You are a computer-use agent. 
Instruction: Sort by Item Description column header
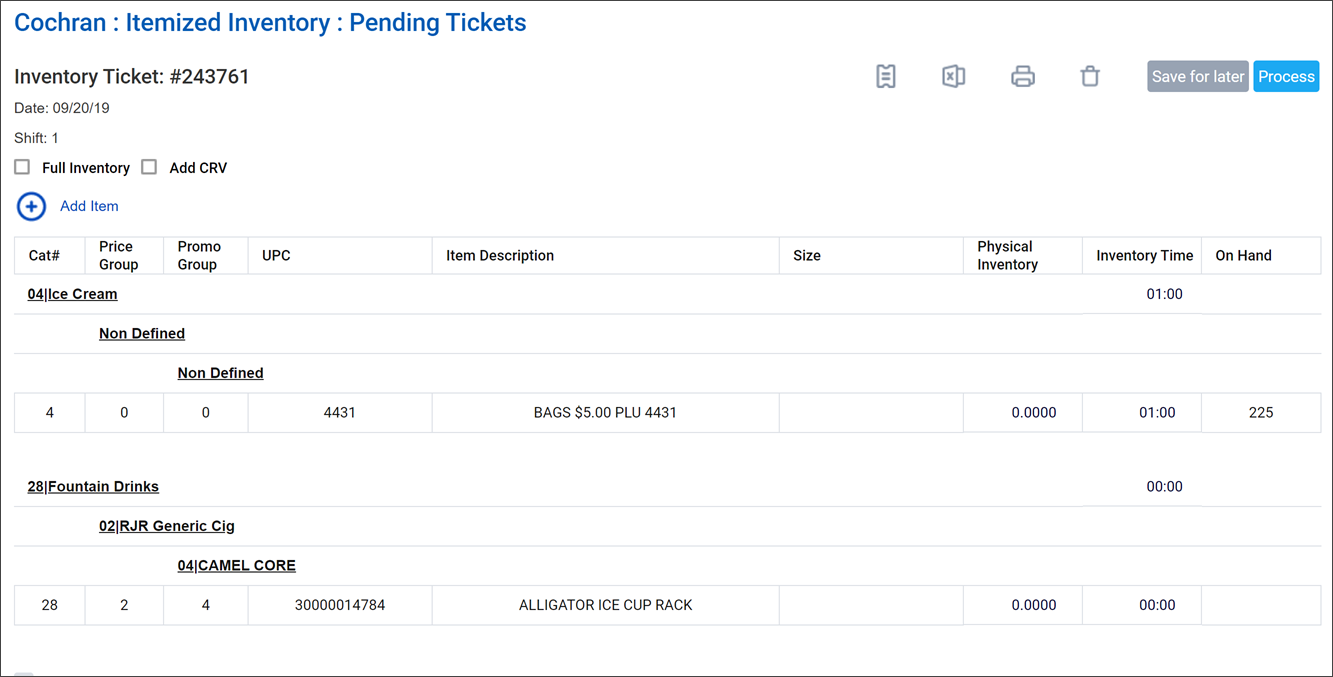click(500, 256)
